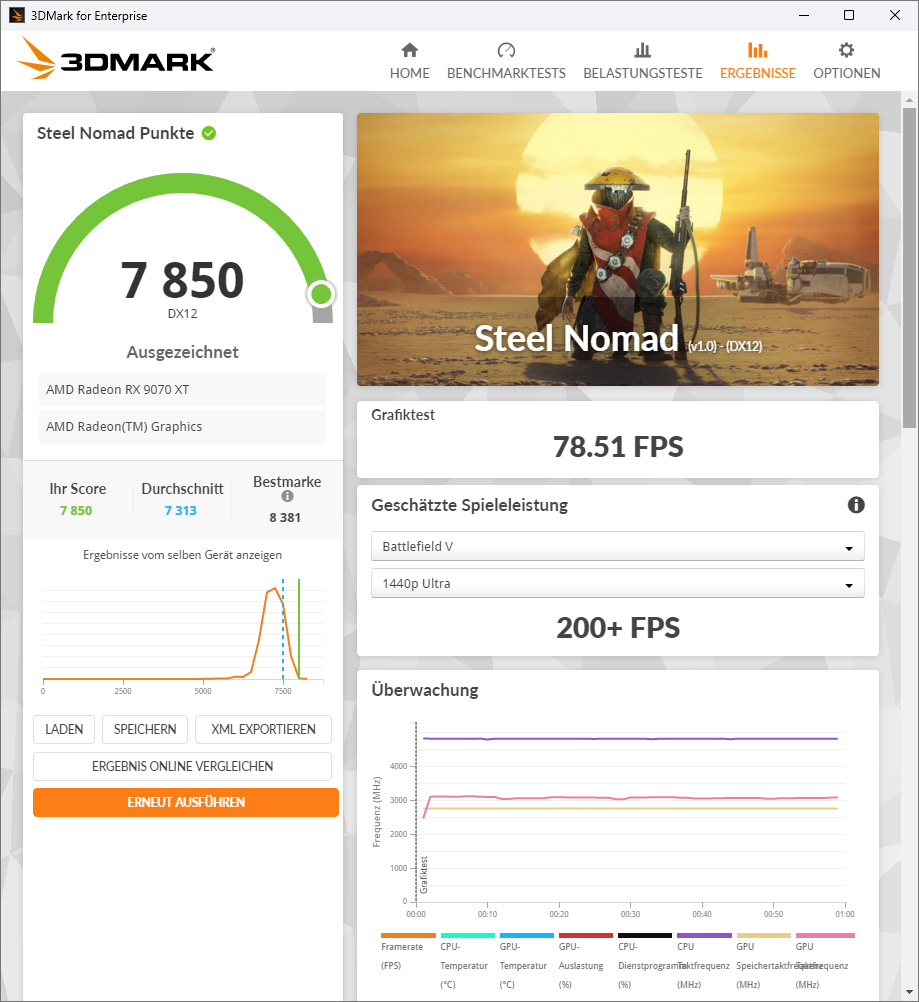Open the Home tab
This screenshot has width=919, height=1002.
pyautogui.click(x=410, y=61)
